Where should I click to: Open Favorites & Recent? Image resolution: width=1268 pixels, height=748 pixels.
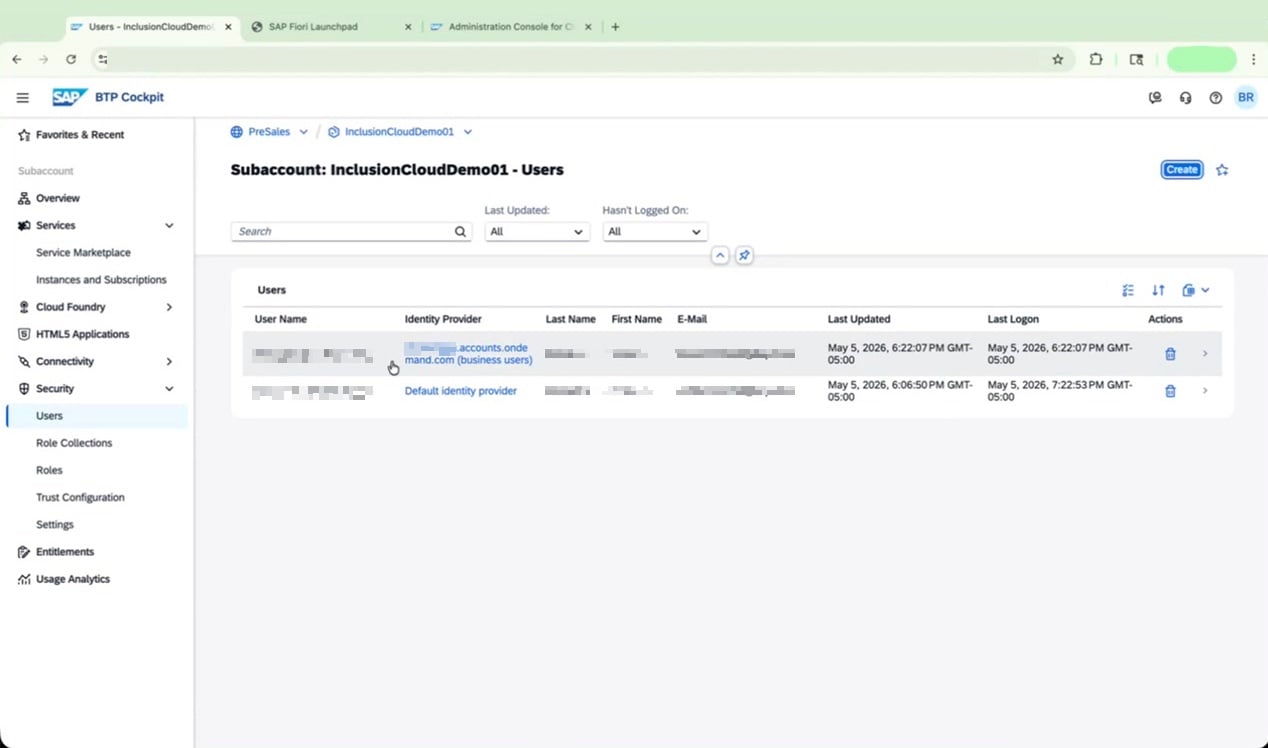pyautogui.click(x=80, y=134)
